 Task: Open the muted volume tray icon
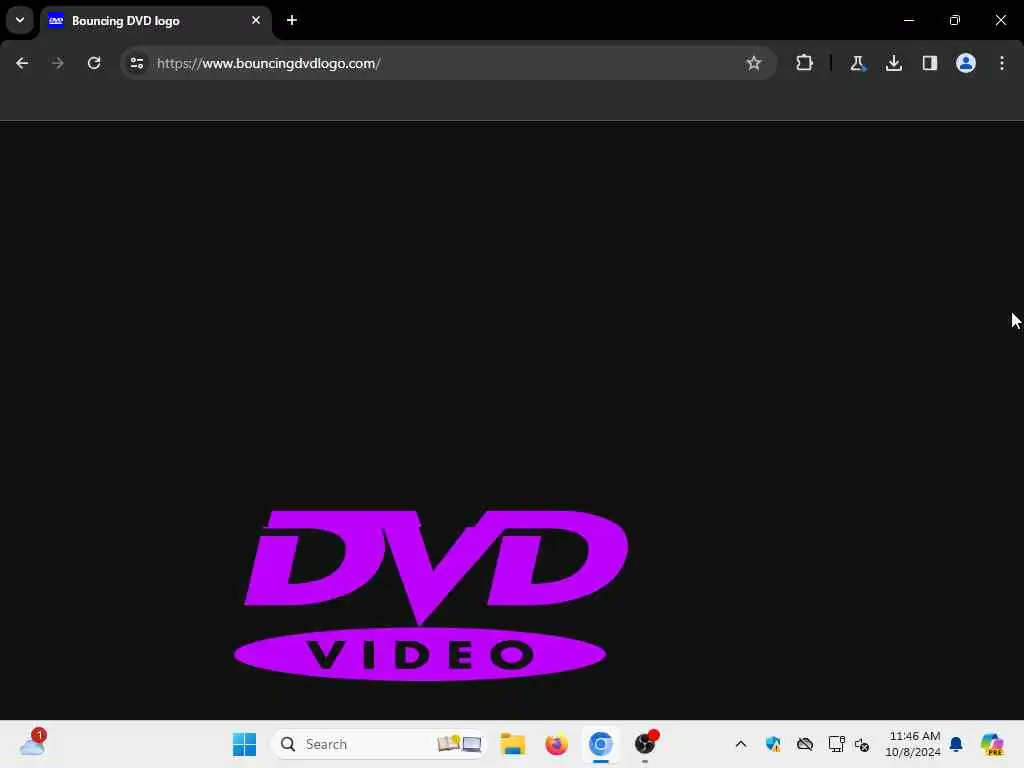click(861, 744)
